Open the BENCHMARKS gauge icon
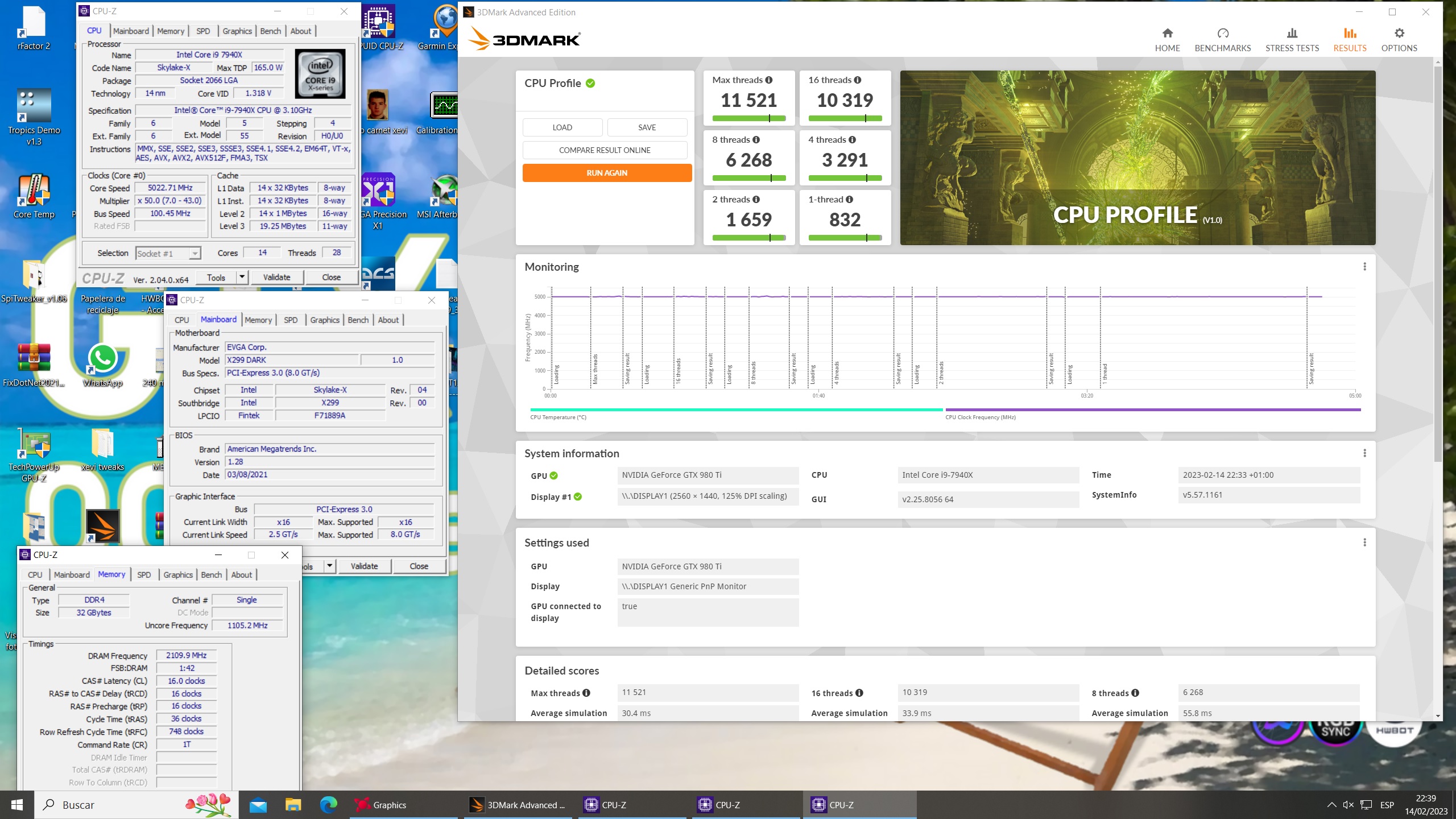Image resolution: width=1456 pixels, height=819 pixels. point(1223,33)
